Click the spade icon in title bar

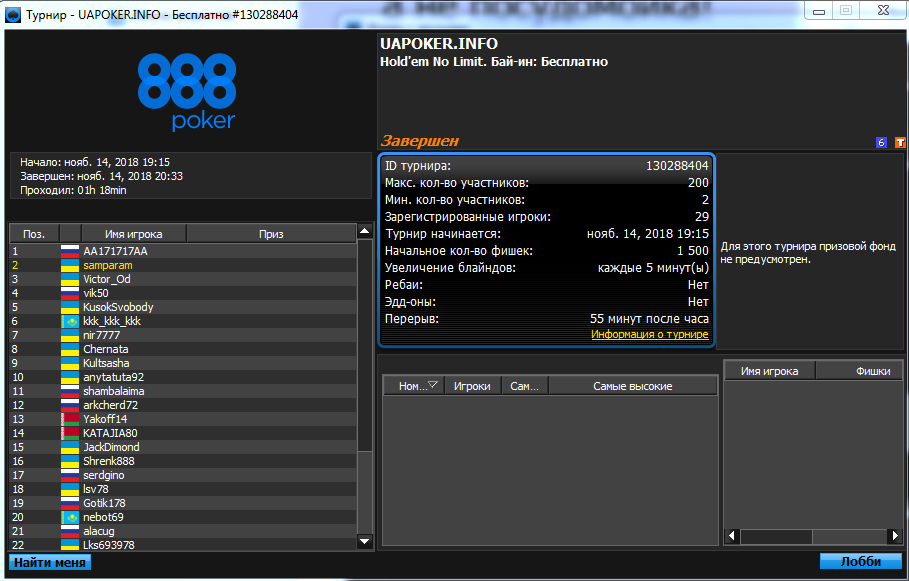point(12,14)
